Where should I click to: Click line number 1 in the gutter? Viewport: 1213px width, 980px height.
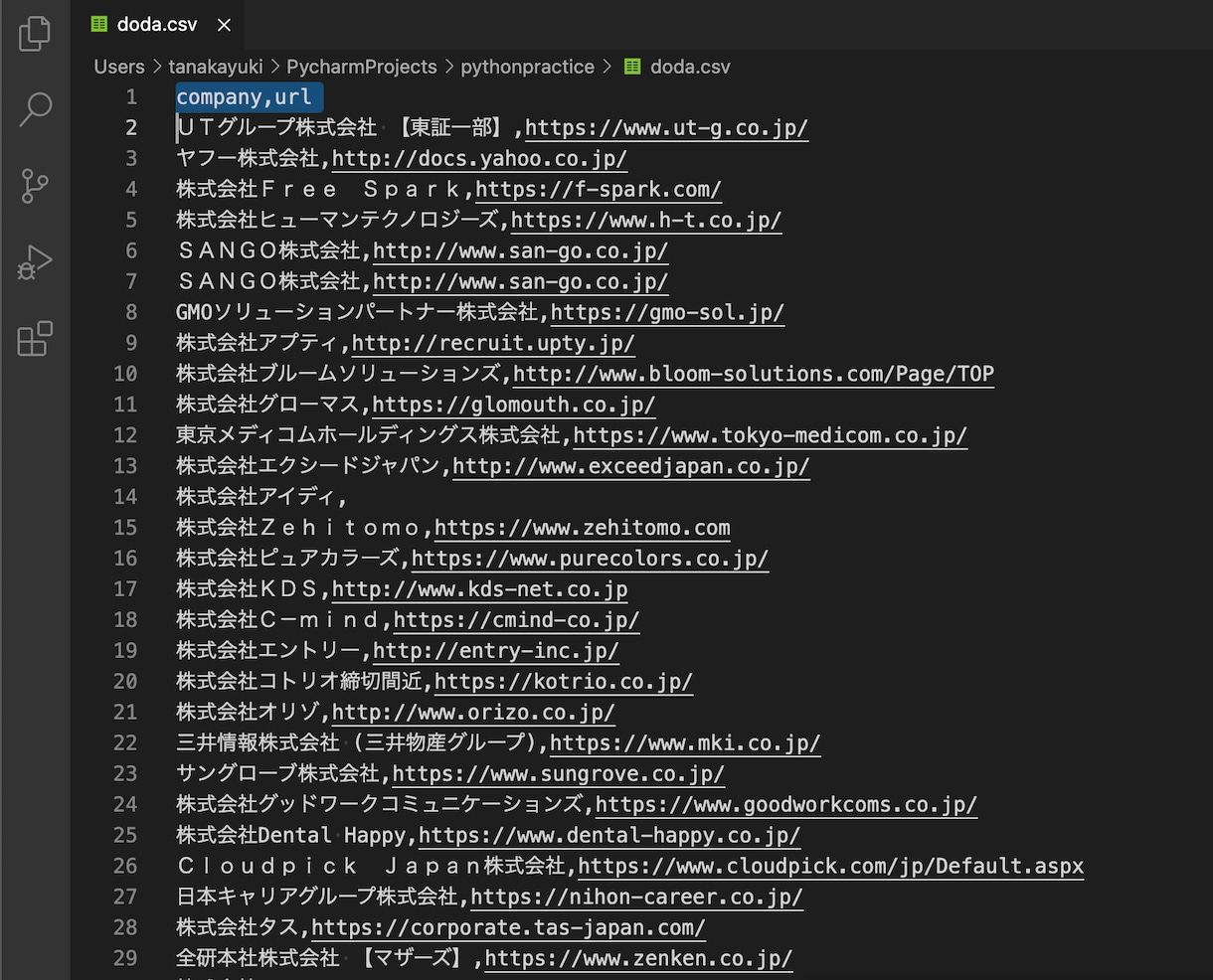point(131,96)
